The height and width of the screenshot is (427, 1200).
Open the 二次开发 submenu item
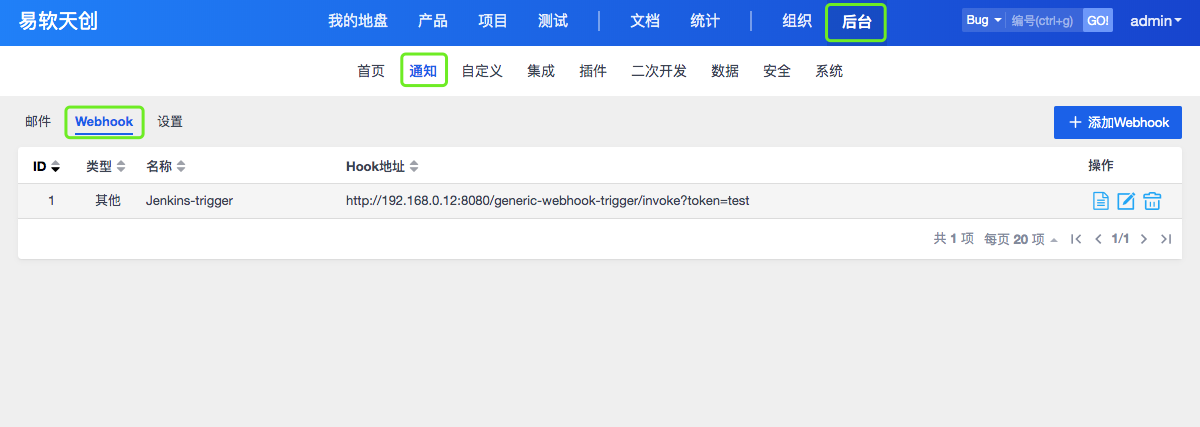(x=659, y=71)
